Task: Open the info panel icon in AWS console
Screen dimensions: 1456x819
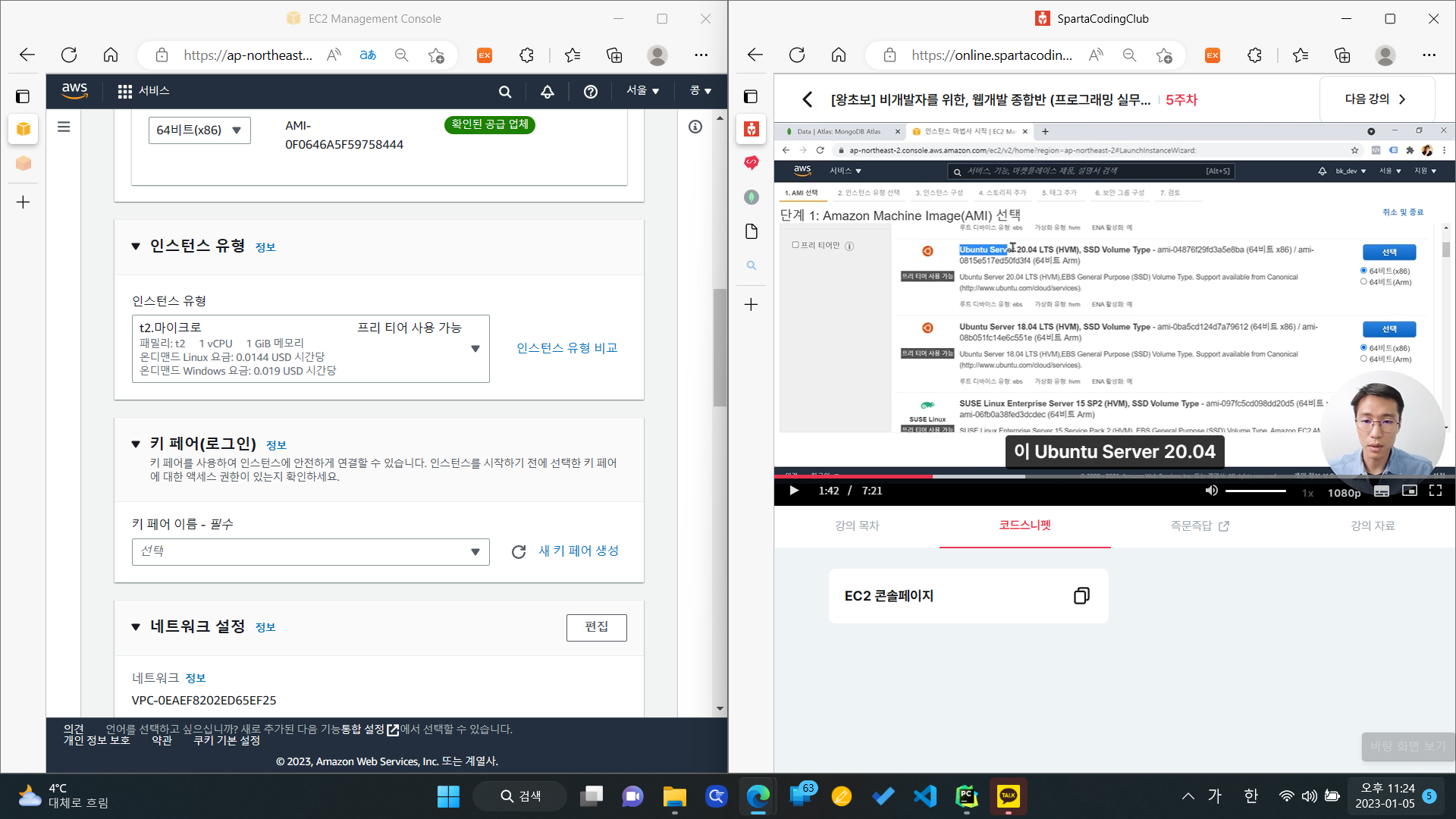Action: [695, 127]
